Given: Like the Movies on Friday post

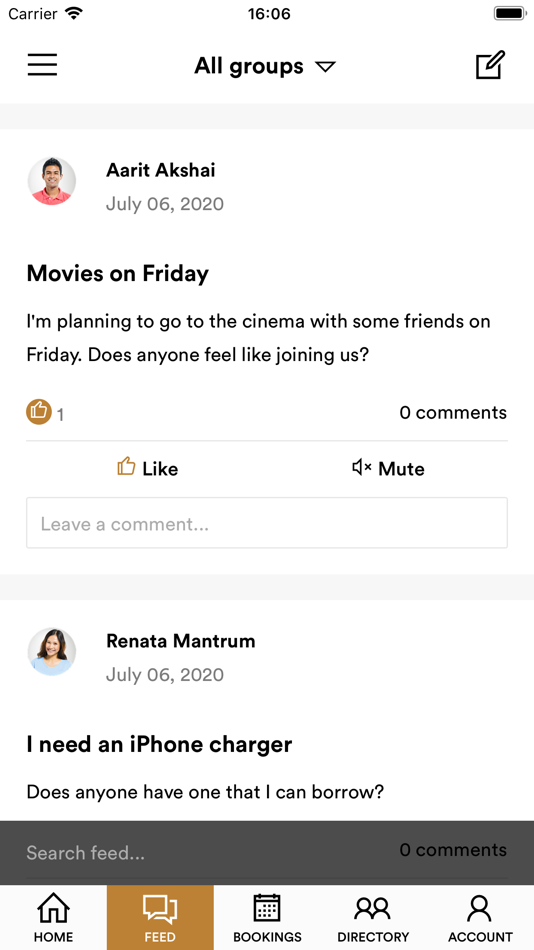Looking at the screenshot, I should [x=147, y=468].
